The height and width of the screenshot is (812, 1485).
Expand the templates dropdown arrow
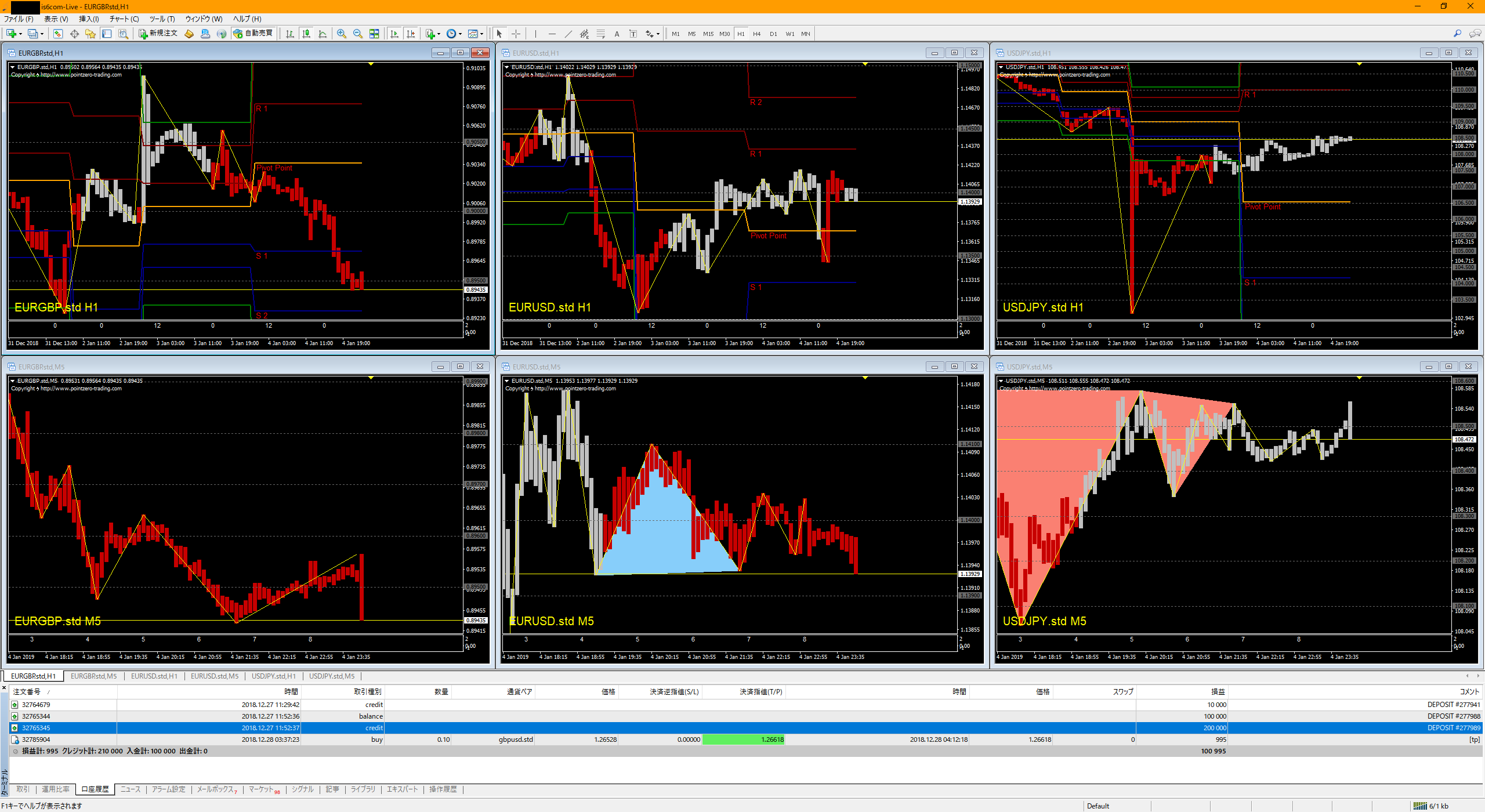point(481,34)
